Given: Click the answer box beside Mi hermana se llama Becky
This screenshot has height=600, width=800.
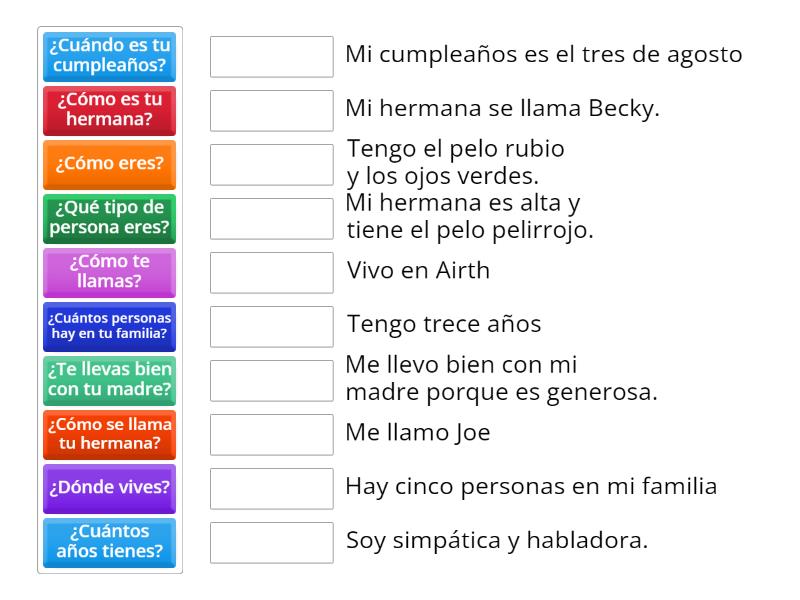Looking at the screenshot, I should tap(271, 111).
